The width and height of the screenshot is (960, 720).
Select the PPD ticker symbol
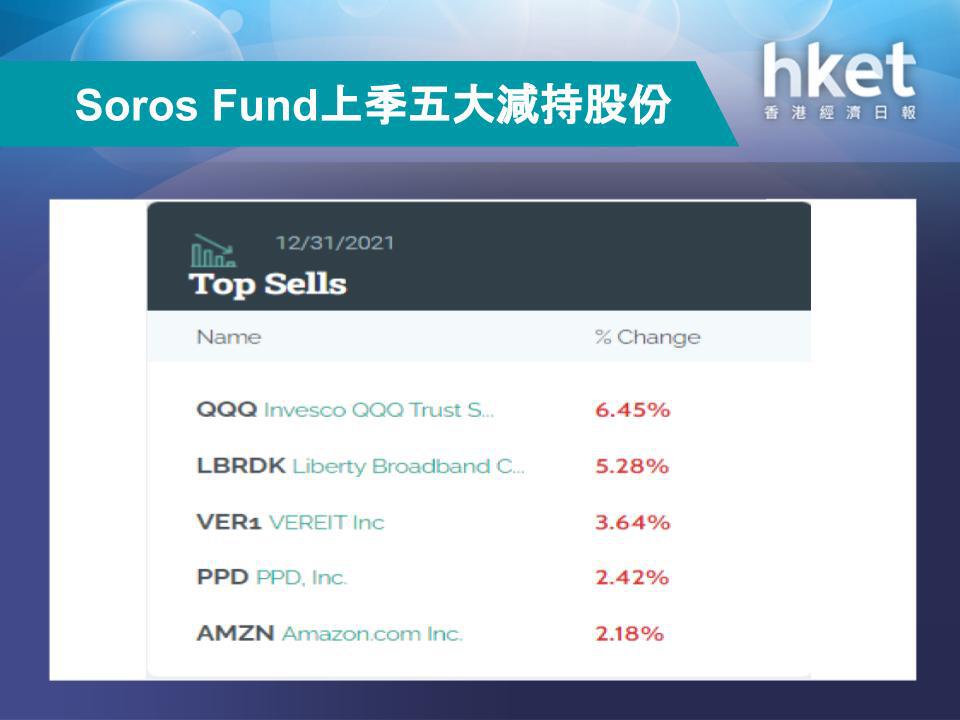[x=222, y=577]
